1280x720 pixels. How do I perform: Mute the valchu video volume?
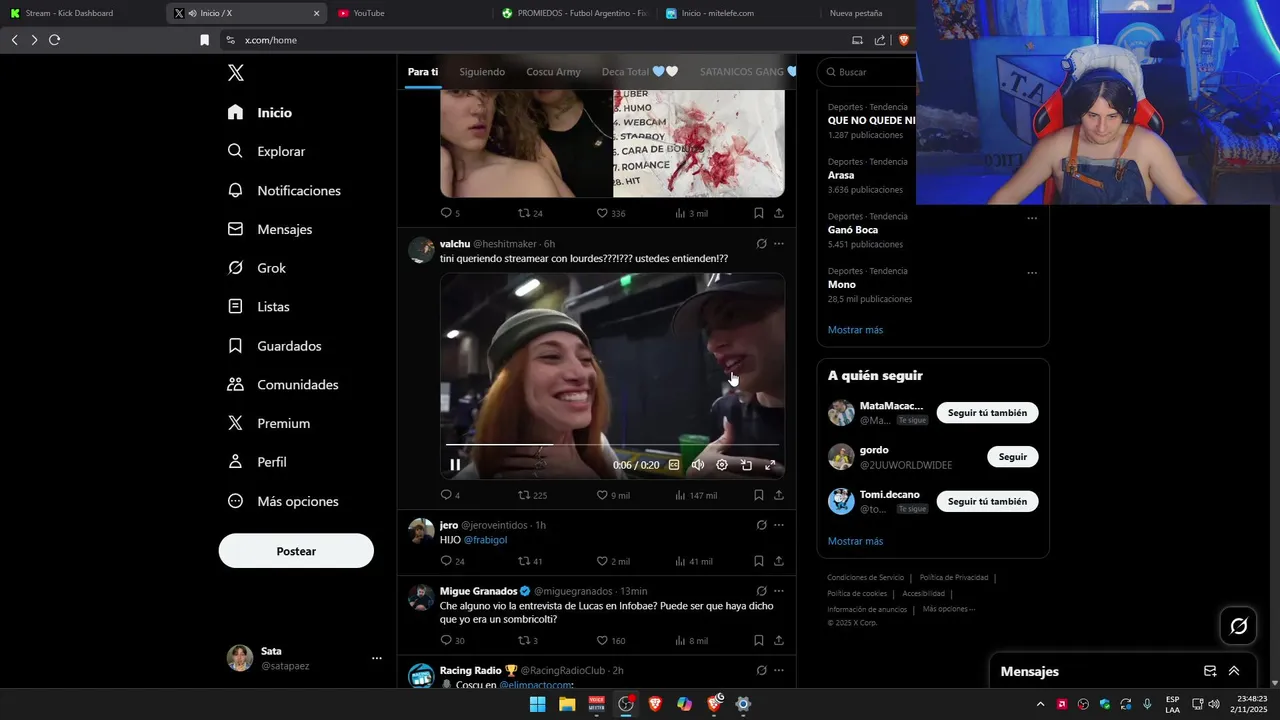tap(698, 465)
